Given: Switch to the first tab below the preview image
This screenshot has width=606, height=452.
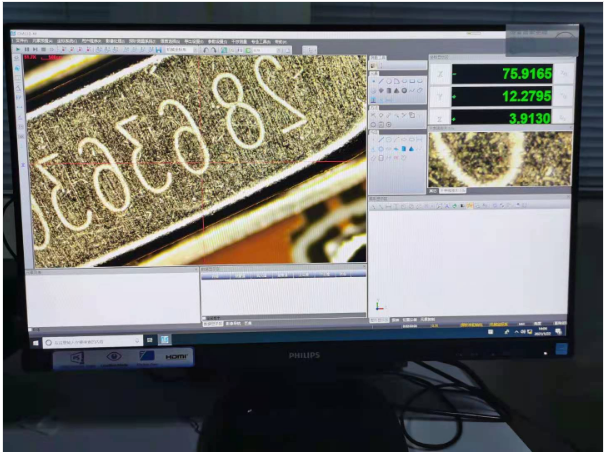Looking at the screenshot, I should point(435,190).
